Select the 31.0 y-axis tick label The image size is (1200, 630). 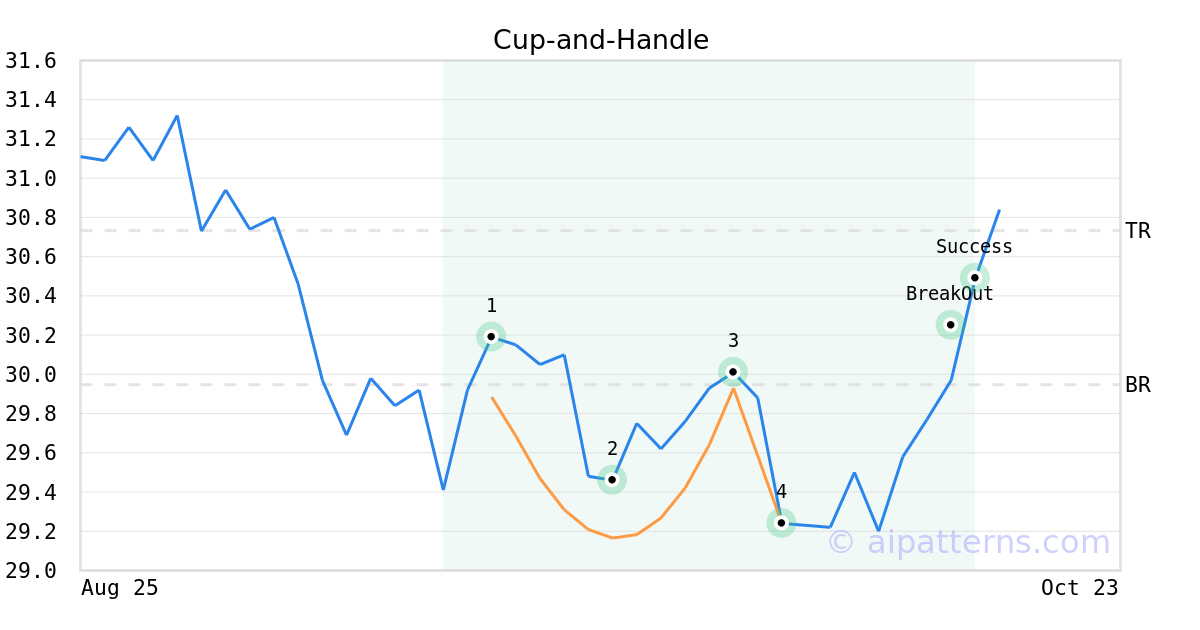pos(30,179)
